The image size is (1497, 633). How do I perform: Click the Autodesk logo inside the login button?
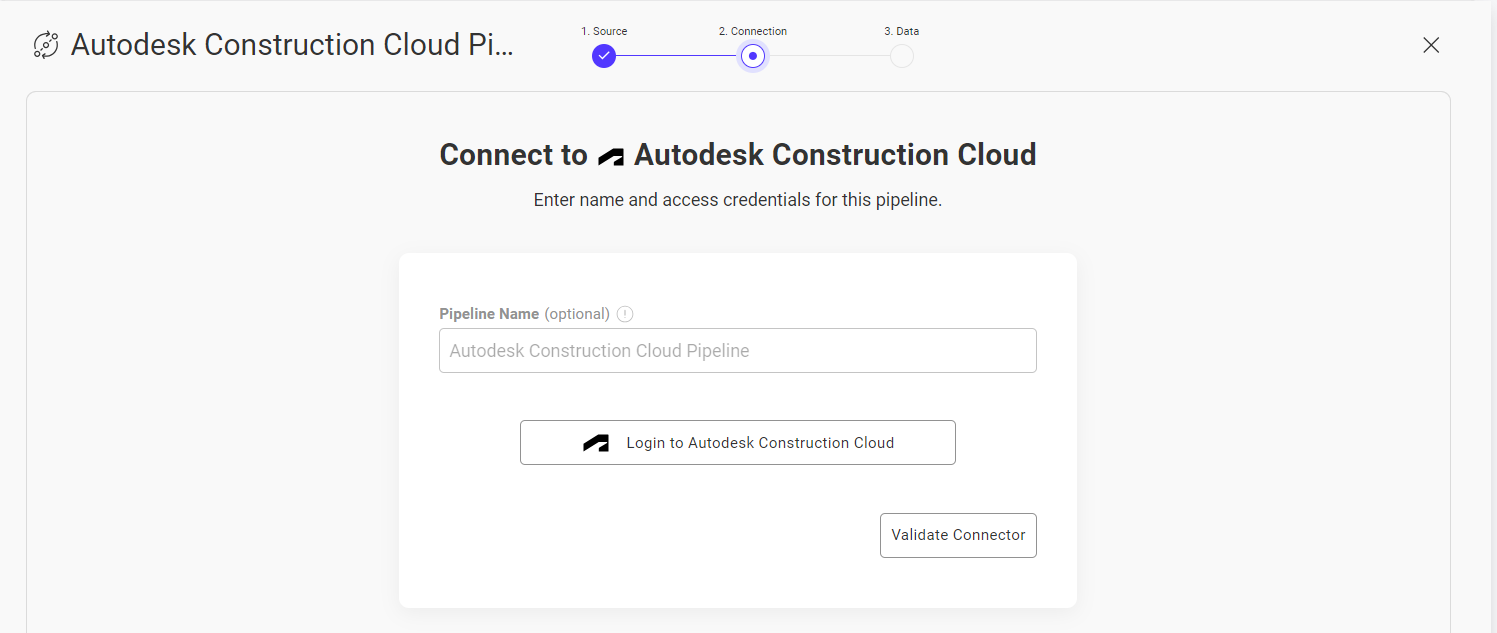pos(596,443)
